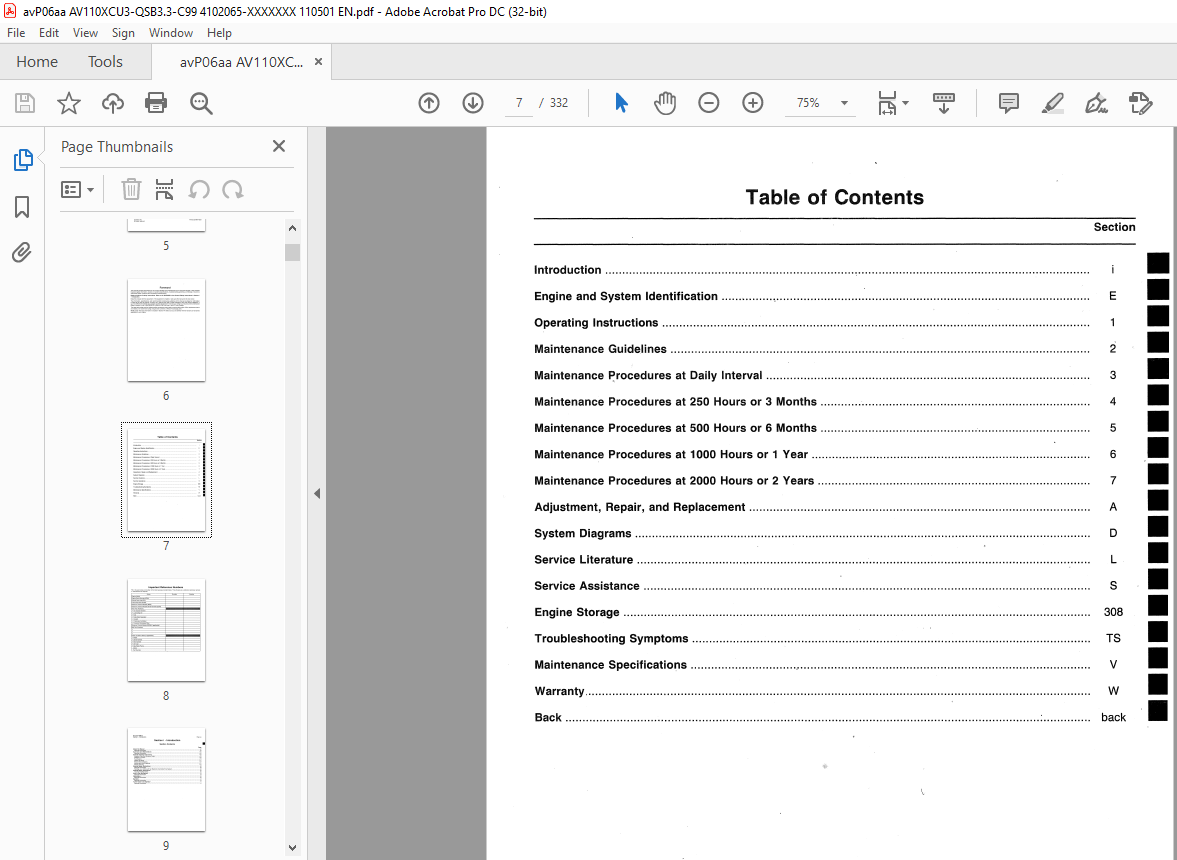Open the Stamp tool icon
This screenshot has width=1177, height=860.
pyautogui.click(x=1140, y=103)
